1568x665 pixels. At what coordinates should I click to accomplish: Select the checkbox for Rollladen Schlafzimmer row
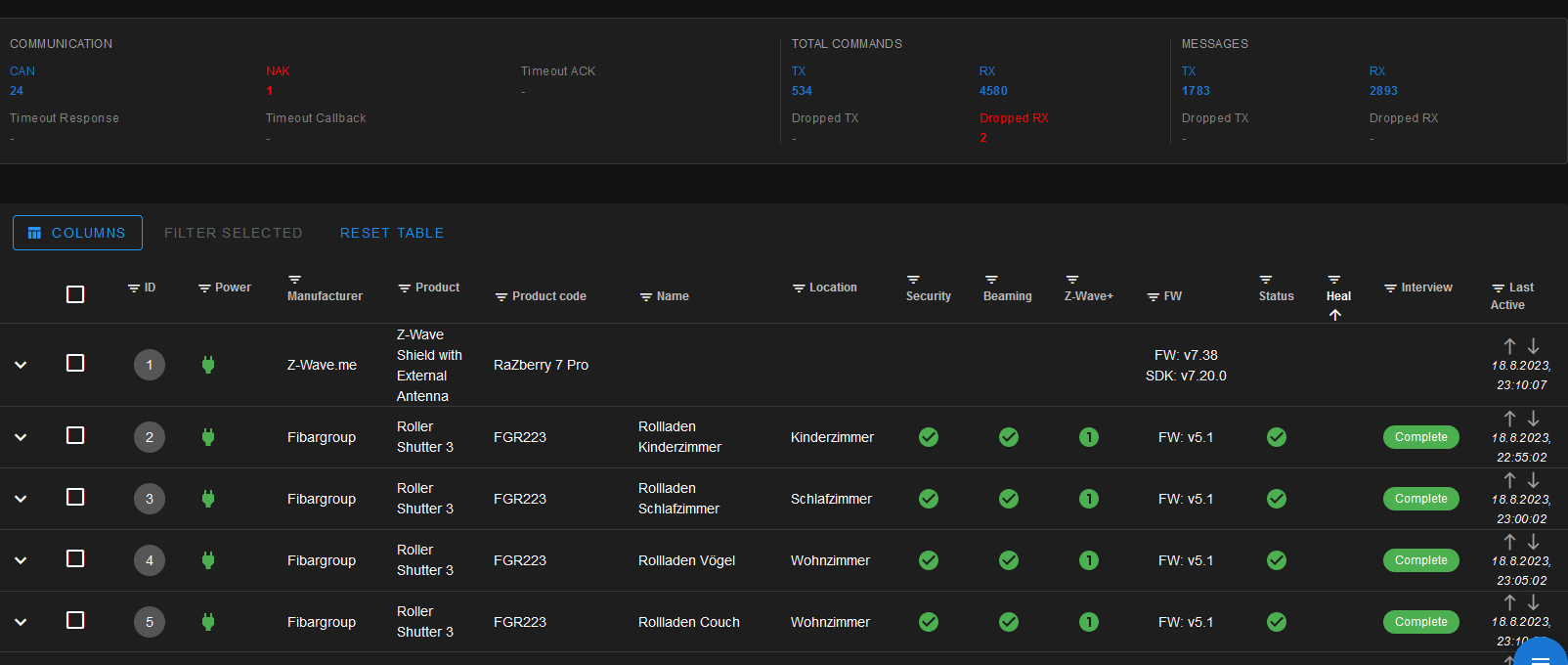[75, 497]
